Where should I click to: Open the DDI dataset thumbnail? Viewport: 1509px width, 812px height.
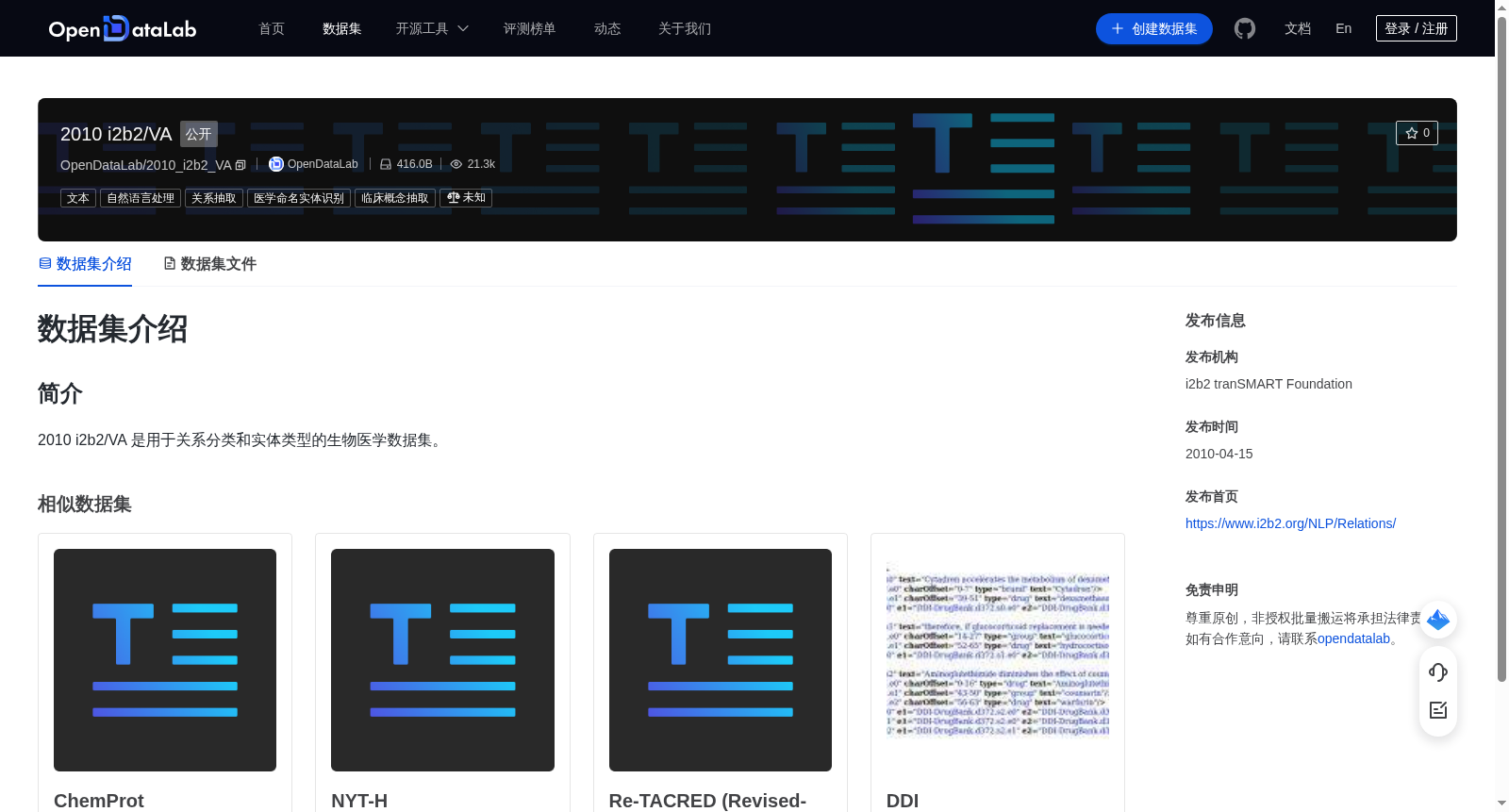[x=998, y=660]
